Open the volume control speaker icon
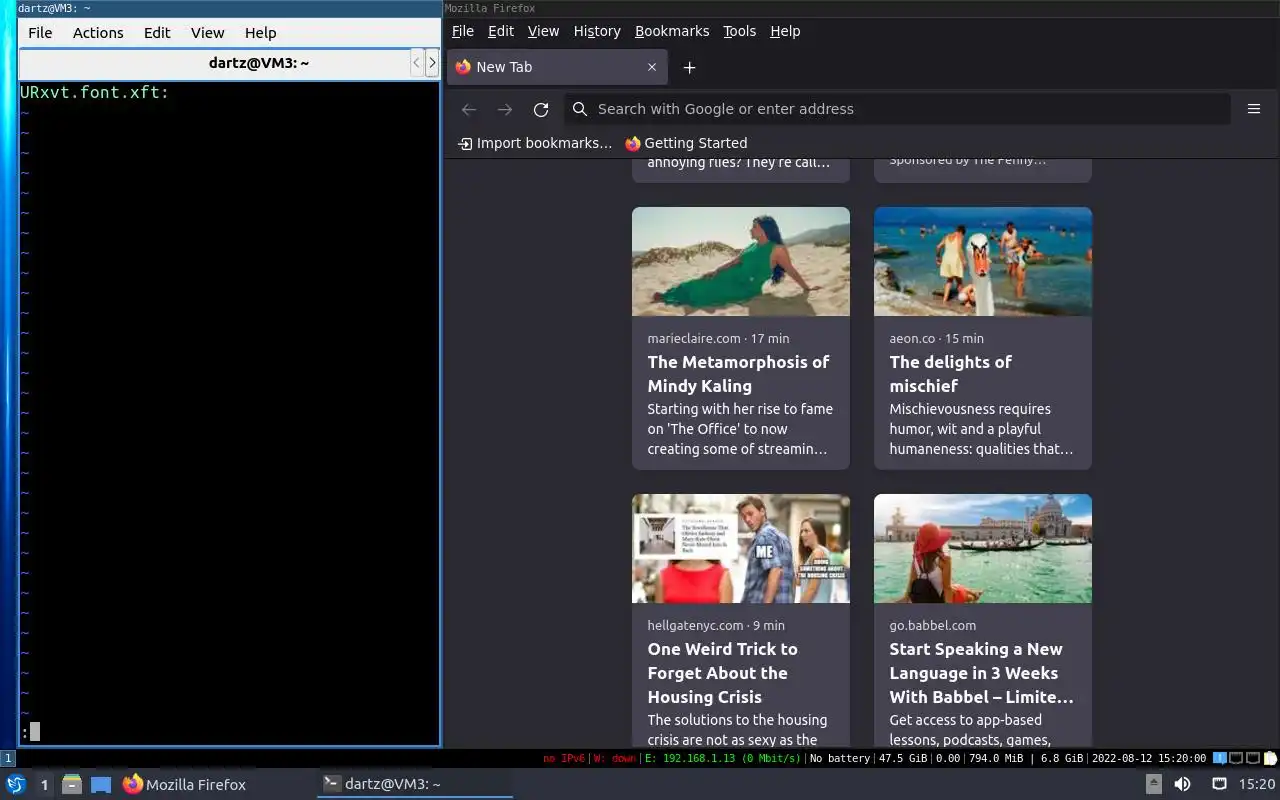This screenshot has width=1280, height=800. point(1182,784)
